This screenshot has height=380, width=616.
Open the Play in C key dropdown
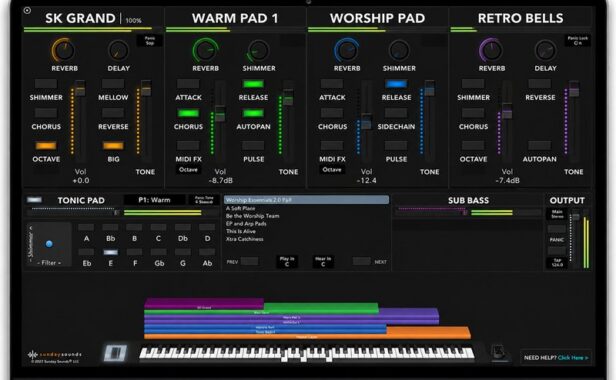tap(287, 262)
